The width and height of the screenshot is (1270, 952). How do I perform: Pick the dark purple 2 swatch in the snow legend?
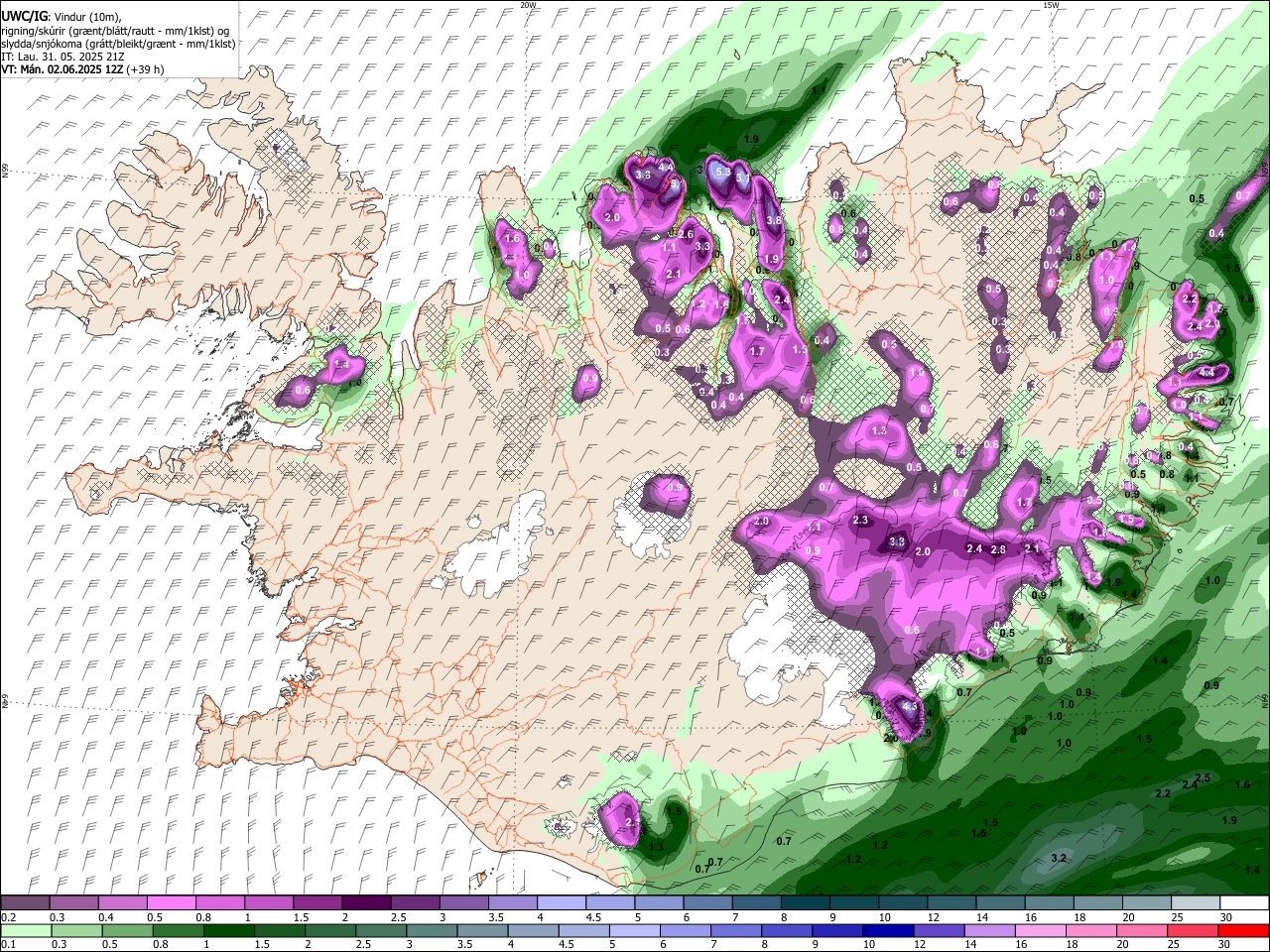tap(365, 903)
